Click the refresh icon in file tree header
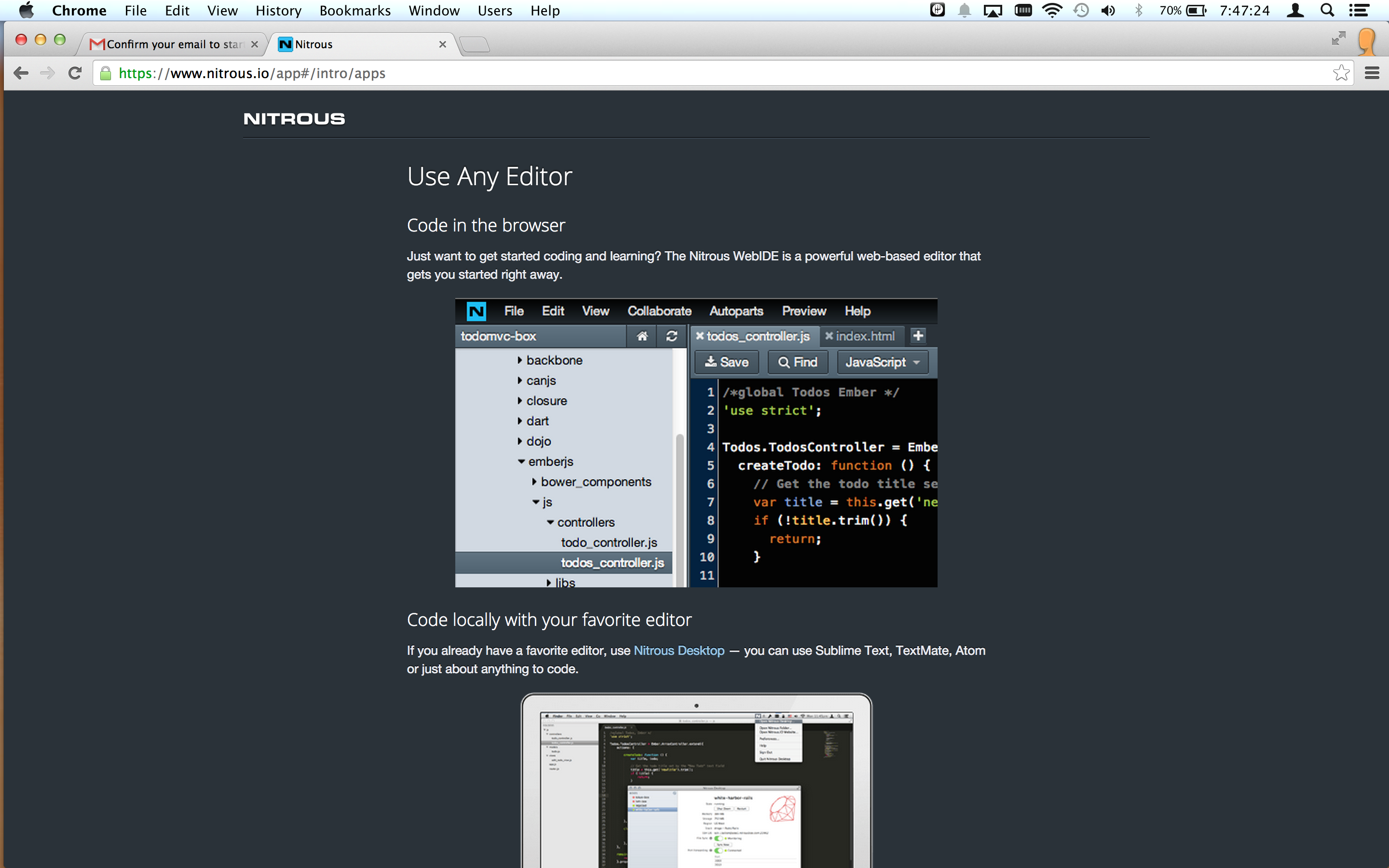This screenshot has height=868, width=1389. [x=671, y=336]
